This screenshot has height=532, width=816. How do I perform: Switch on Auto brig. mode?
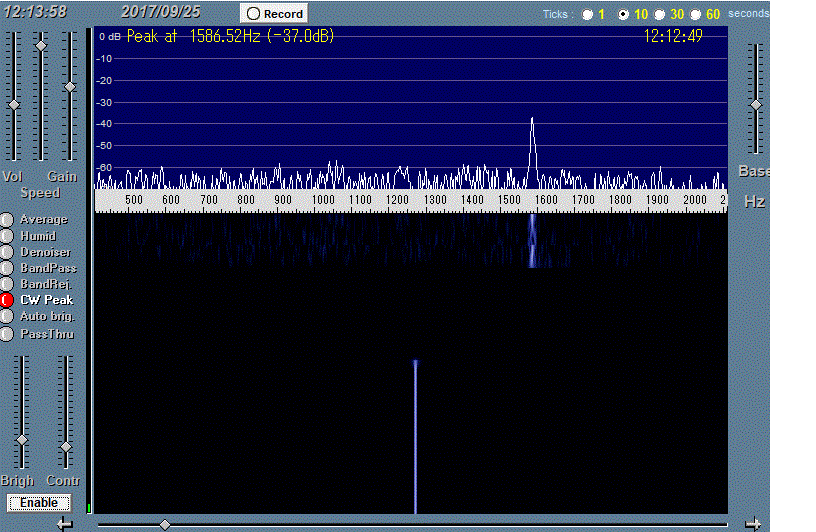tap(6, 317)
